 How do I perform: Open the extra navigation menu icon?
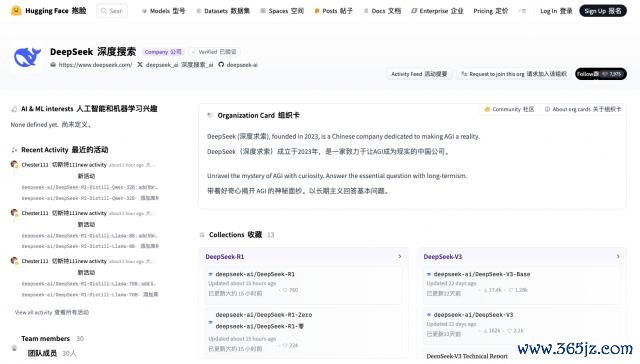tap(522, 11)
